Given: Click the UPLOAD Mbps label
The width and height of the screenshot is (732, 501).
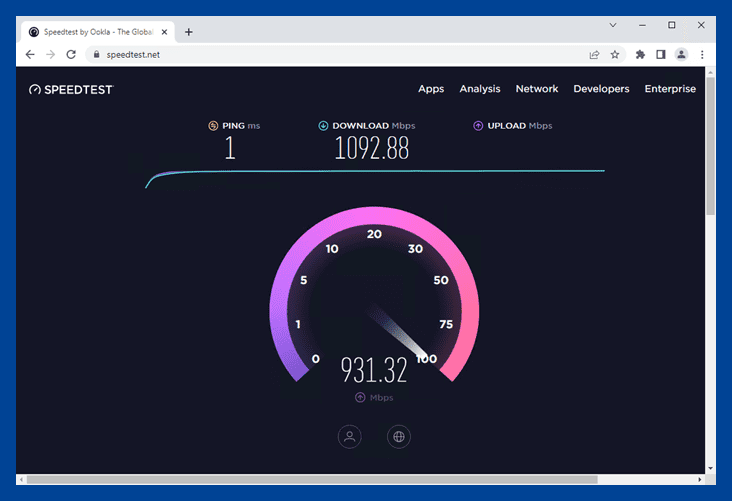Looking at the screenshot, I should pyautogui.click(x=520, y=126).
